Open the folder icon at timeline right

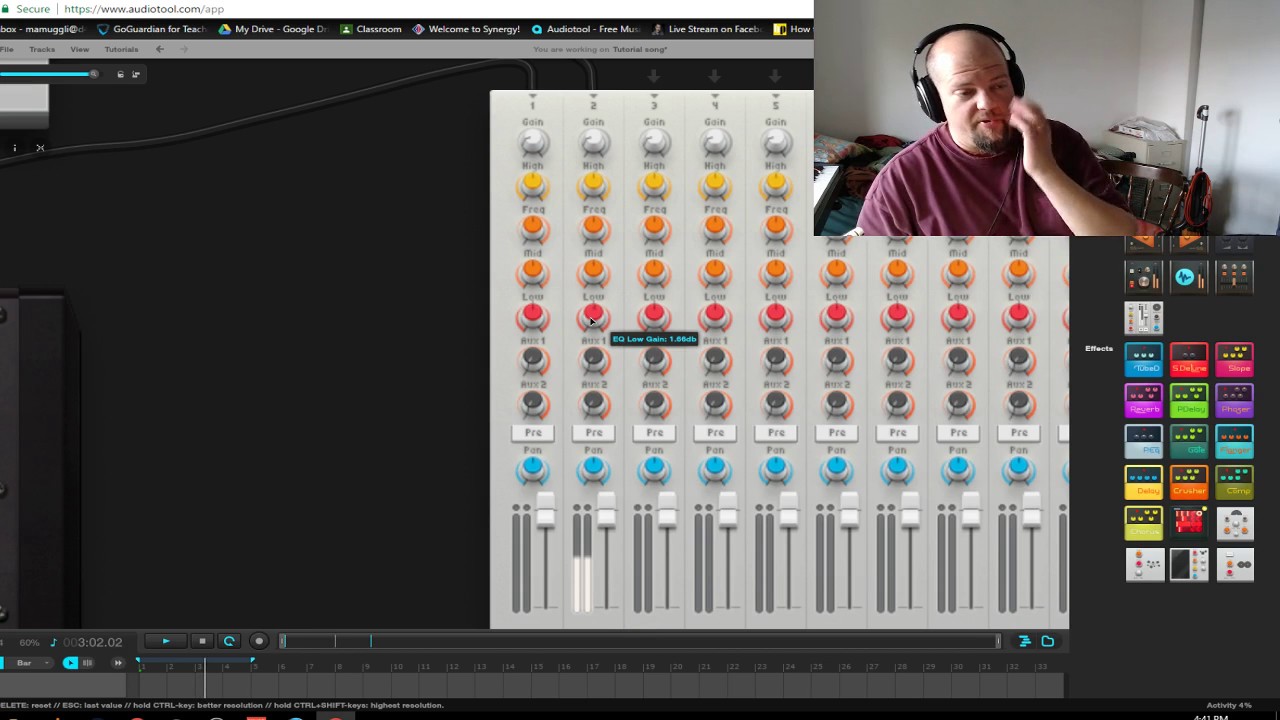pos(1048,641)
